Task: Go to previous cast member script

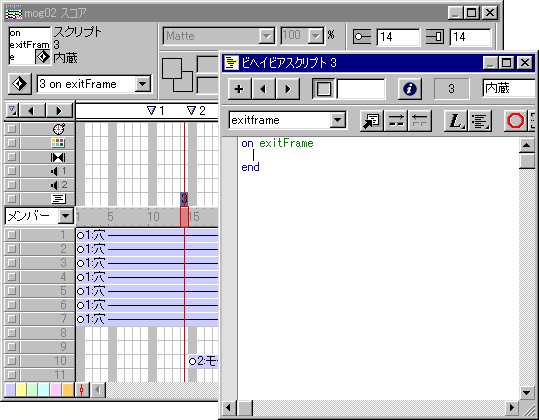Action: tap(263, 89)
